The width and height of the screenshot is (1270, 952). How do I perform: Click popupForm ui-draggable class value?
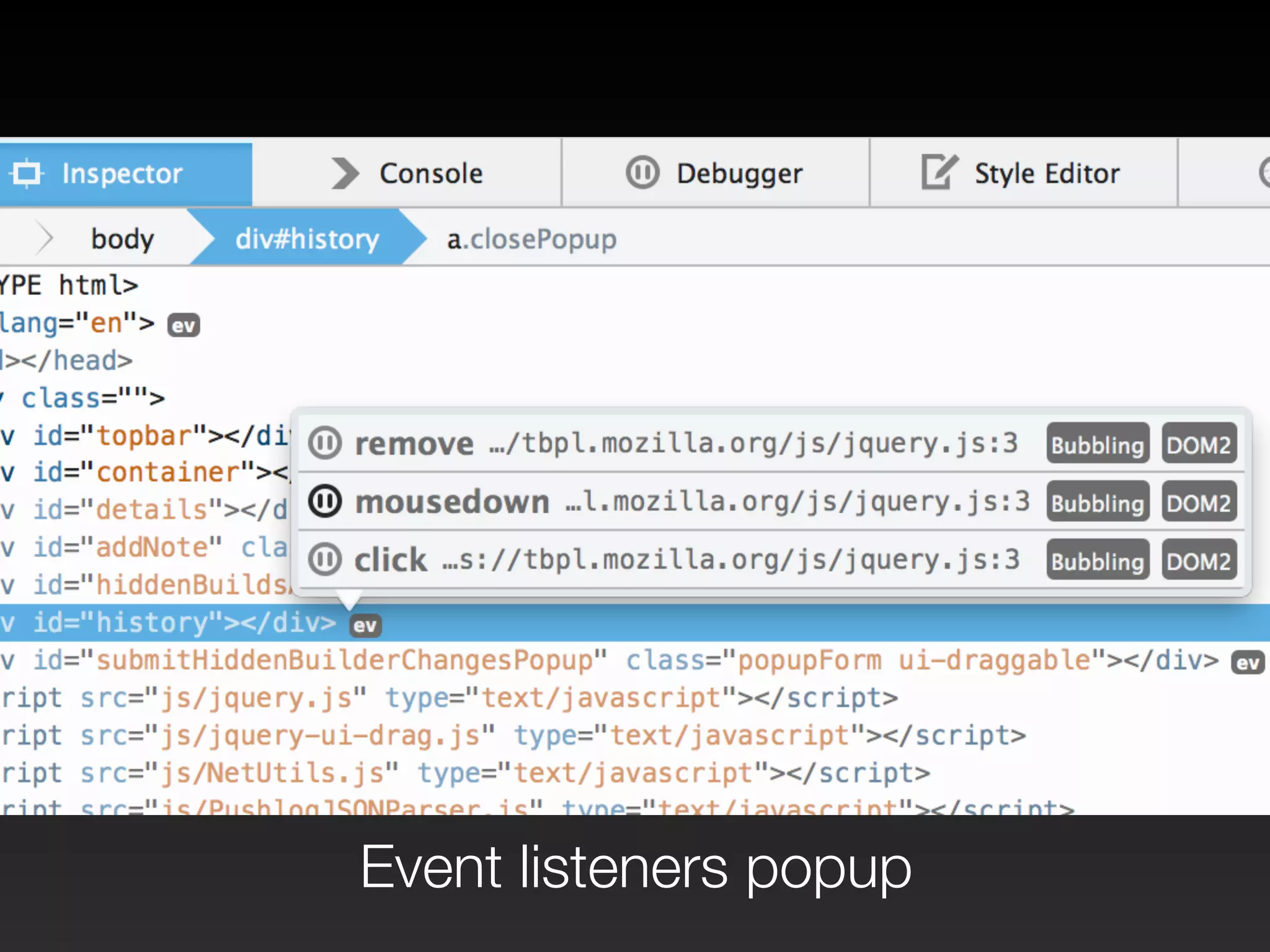pos(913,661)
